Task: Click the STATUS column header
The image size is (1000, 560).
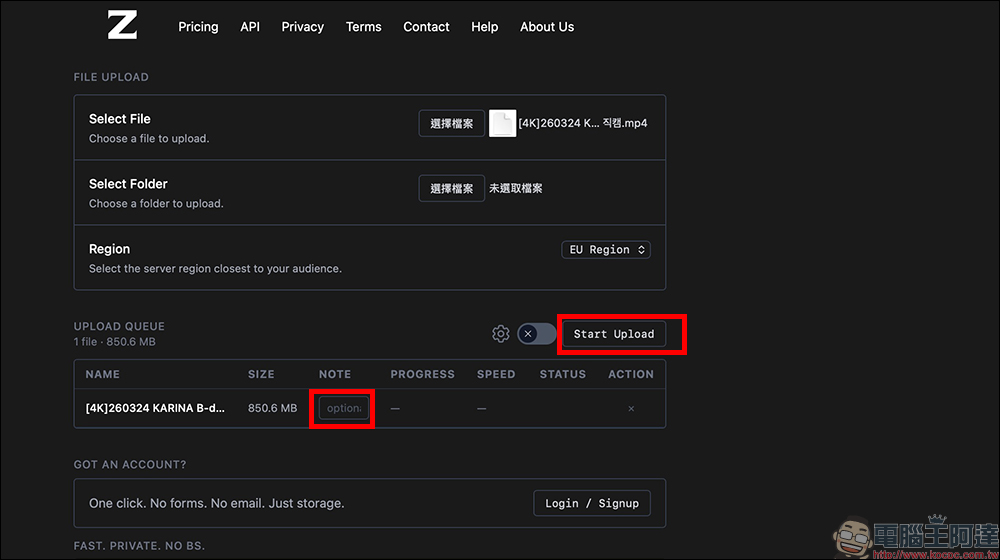Action: click(x=562, y=374)
